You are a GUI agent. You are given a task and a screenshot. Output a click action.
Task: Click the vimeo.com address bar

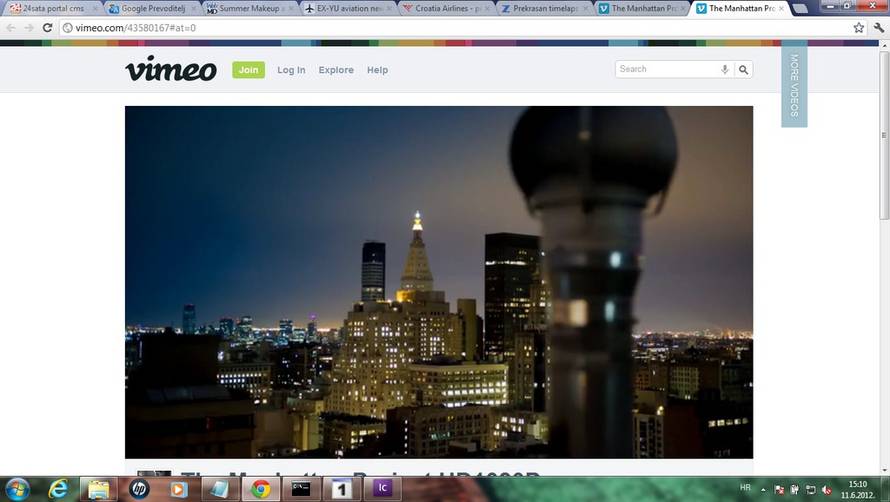click(x=454, y=27)
